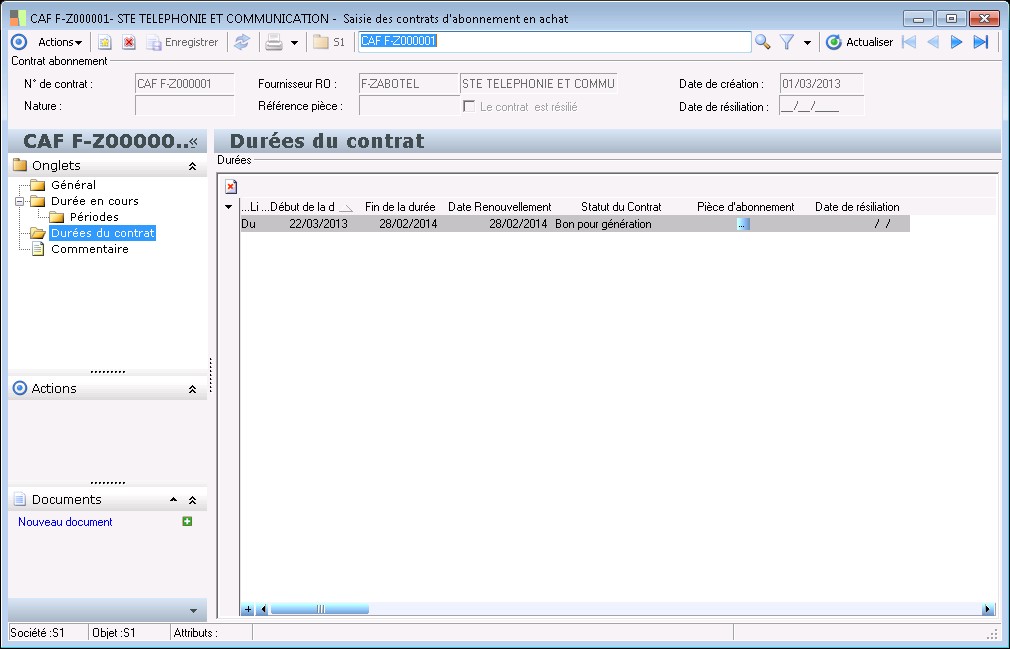1010x649 pixels.
Task: Collapse the left panel with double chevron
Action: coord(193,142)
